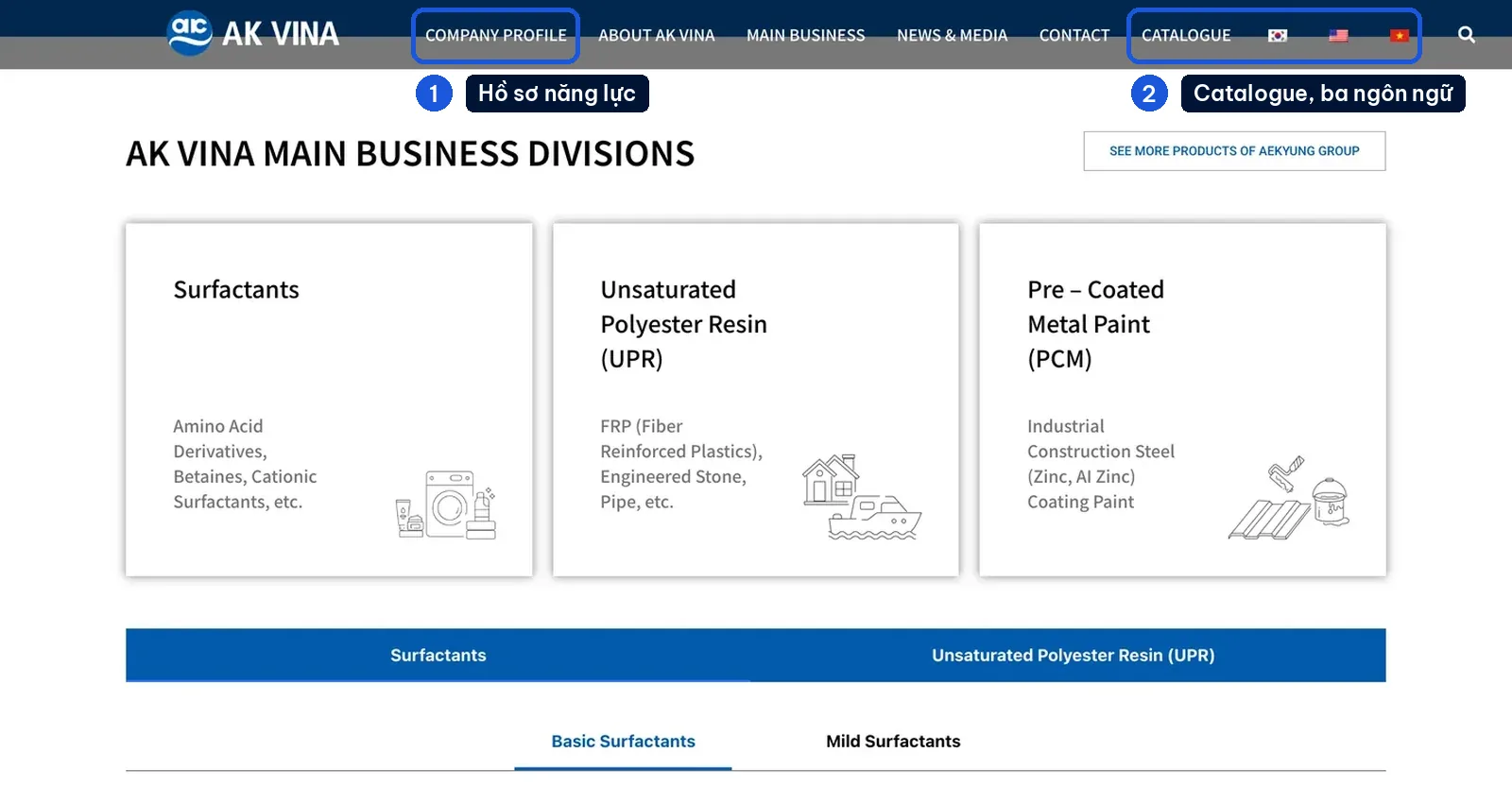Switch to Mild Surfactants sub-tab

(893, 742)
